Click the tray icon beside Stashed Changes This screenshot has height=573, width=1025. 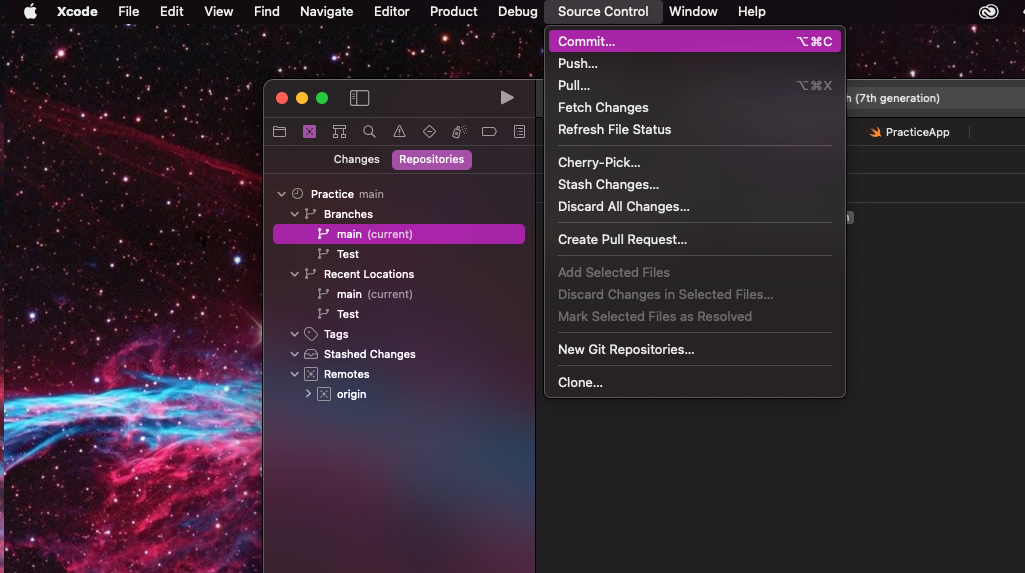coord(311,354)
